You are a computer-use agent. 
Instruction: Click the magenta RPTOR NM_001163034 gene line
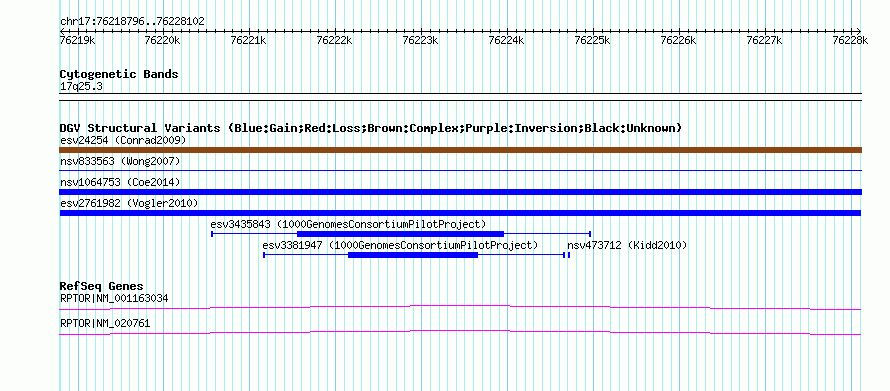460,308
